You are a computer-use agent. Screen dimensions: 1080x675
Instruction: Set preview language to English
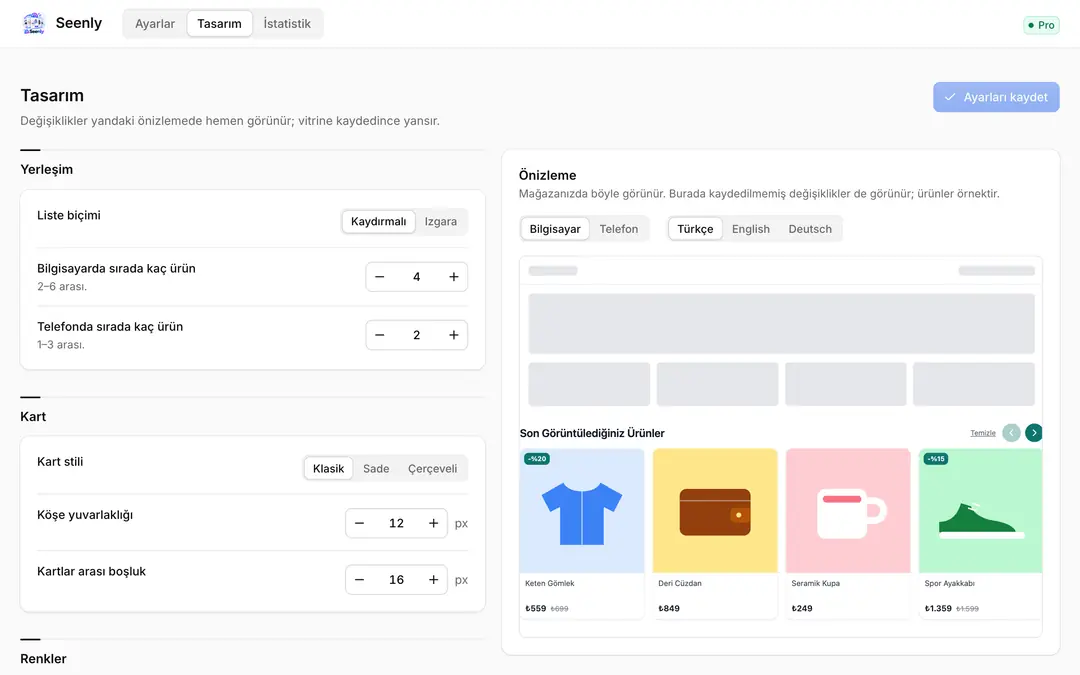click(x=751, y=229)
